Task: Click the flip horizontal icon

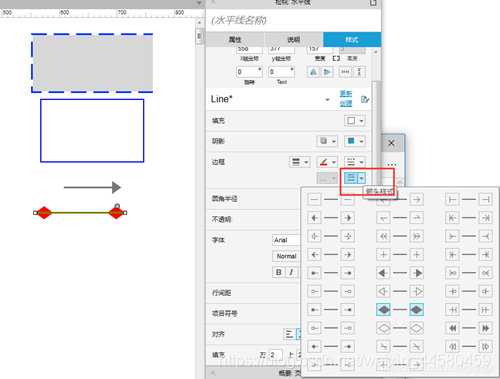Action: pyautogui.click(x=313, y=72)
